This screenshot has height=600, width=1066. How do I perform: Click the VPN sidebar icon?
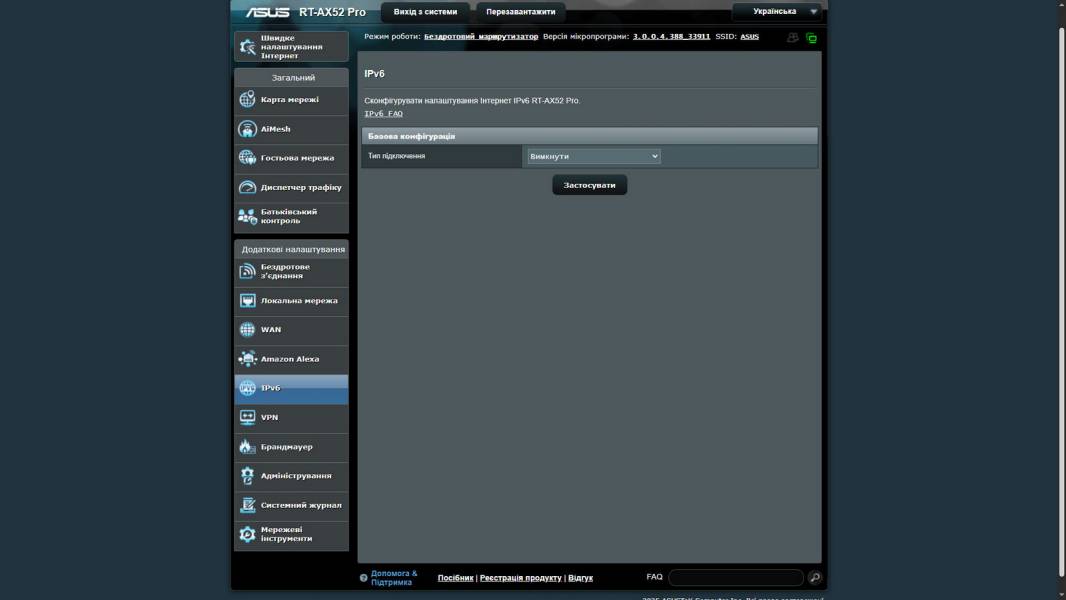[x=247, y=417]
